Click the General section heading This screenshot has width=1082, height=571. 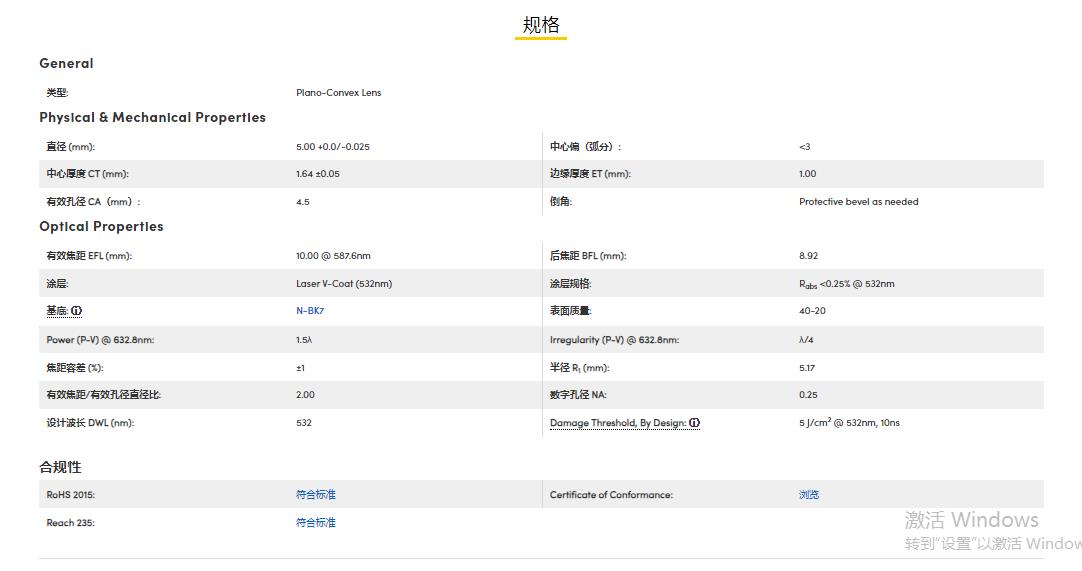pyautogui.click(x=66, y=63)
